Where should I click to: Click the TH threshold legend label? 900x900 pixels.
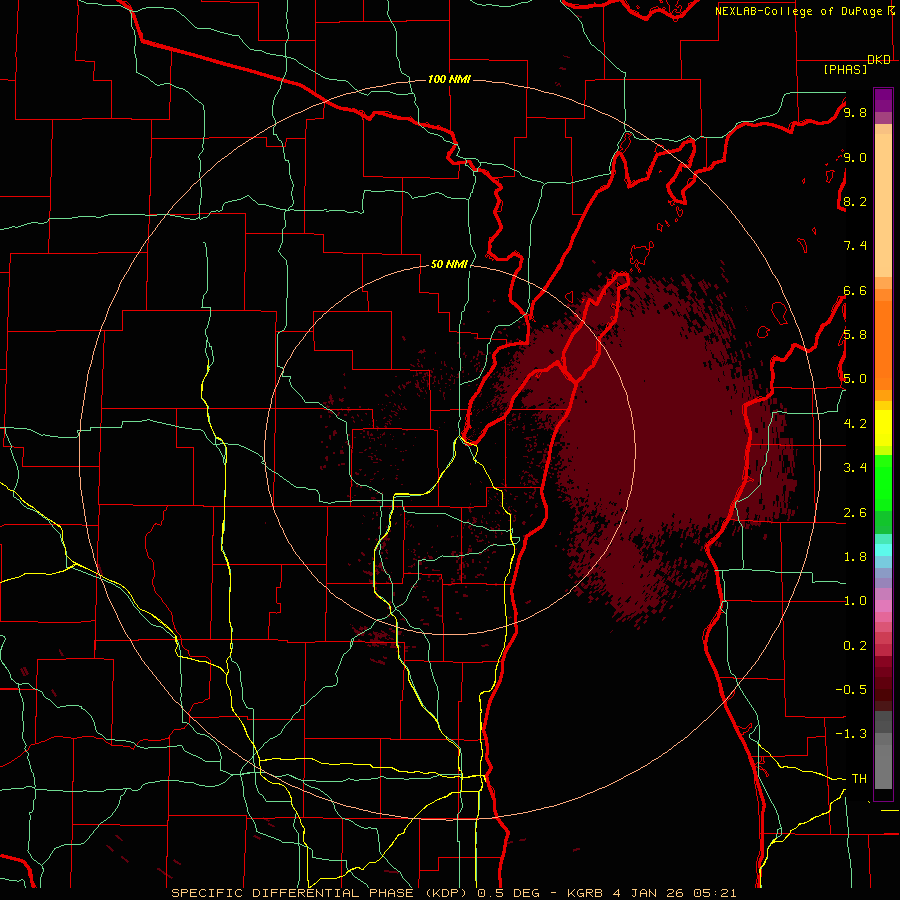pyautogui.click(x=859, y=779)
